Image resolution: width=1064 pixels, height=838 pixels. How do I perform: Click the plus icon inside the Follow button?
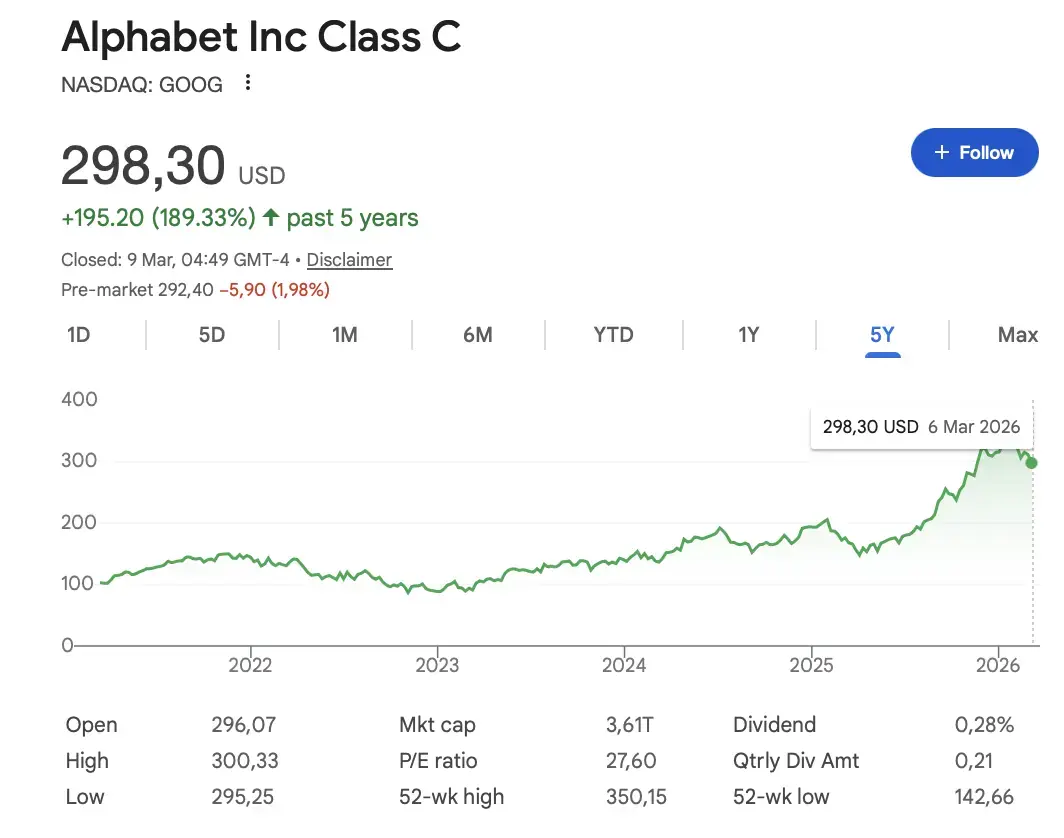point(940,152)
